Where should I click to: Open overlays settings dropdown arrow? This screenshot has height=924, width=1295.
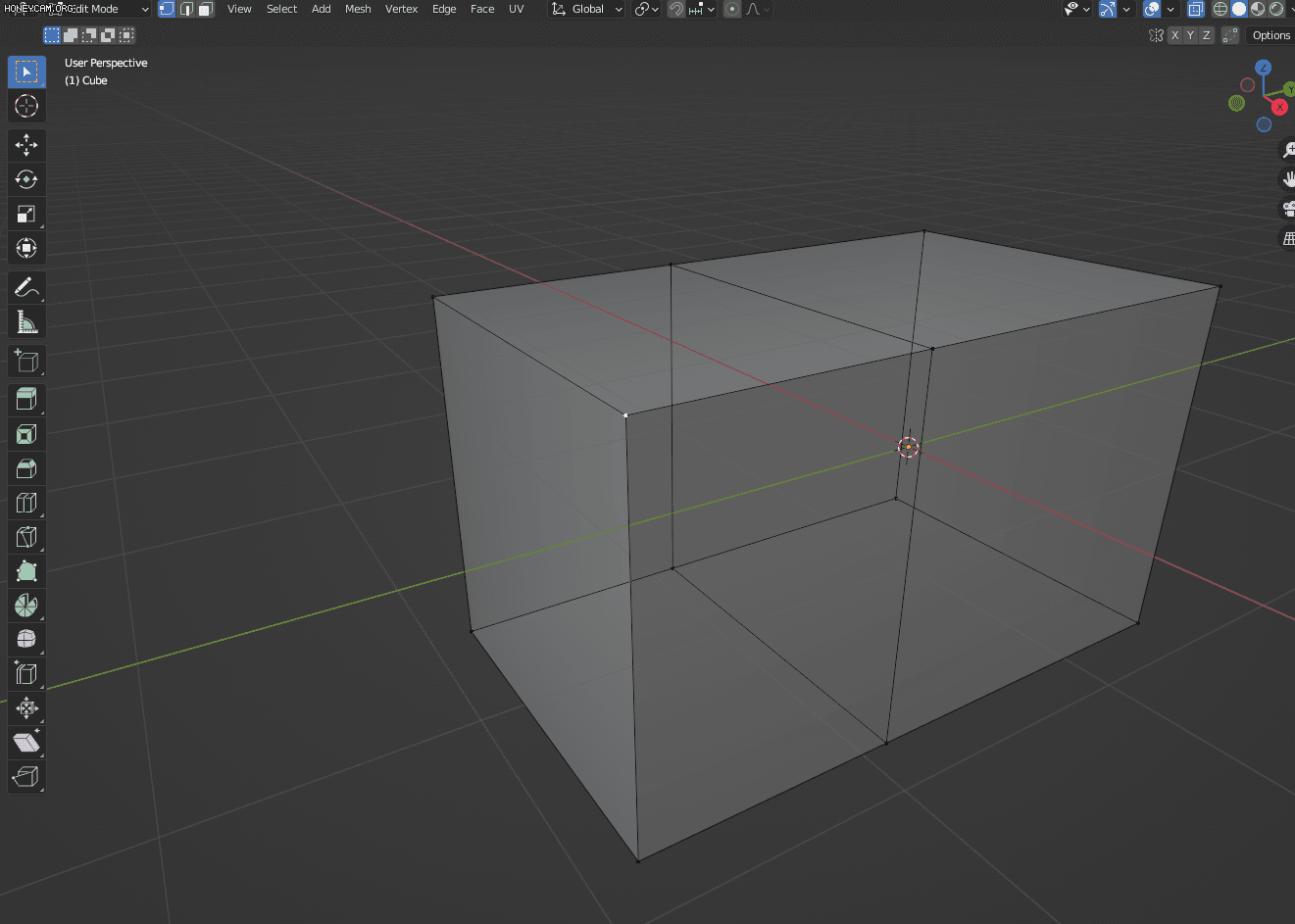(1170, 9)
